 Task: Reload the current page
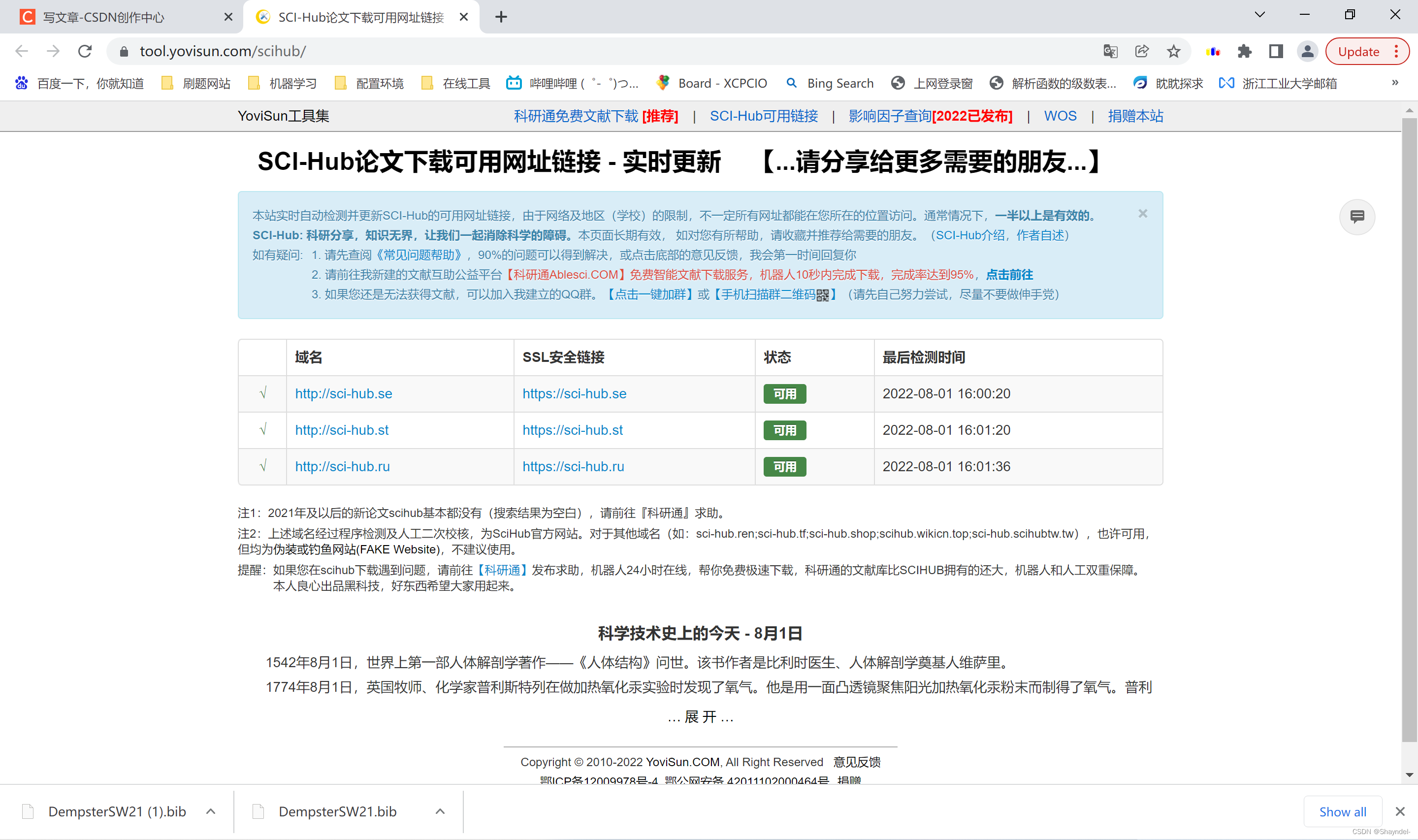[85, 52]
